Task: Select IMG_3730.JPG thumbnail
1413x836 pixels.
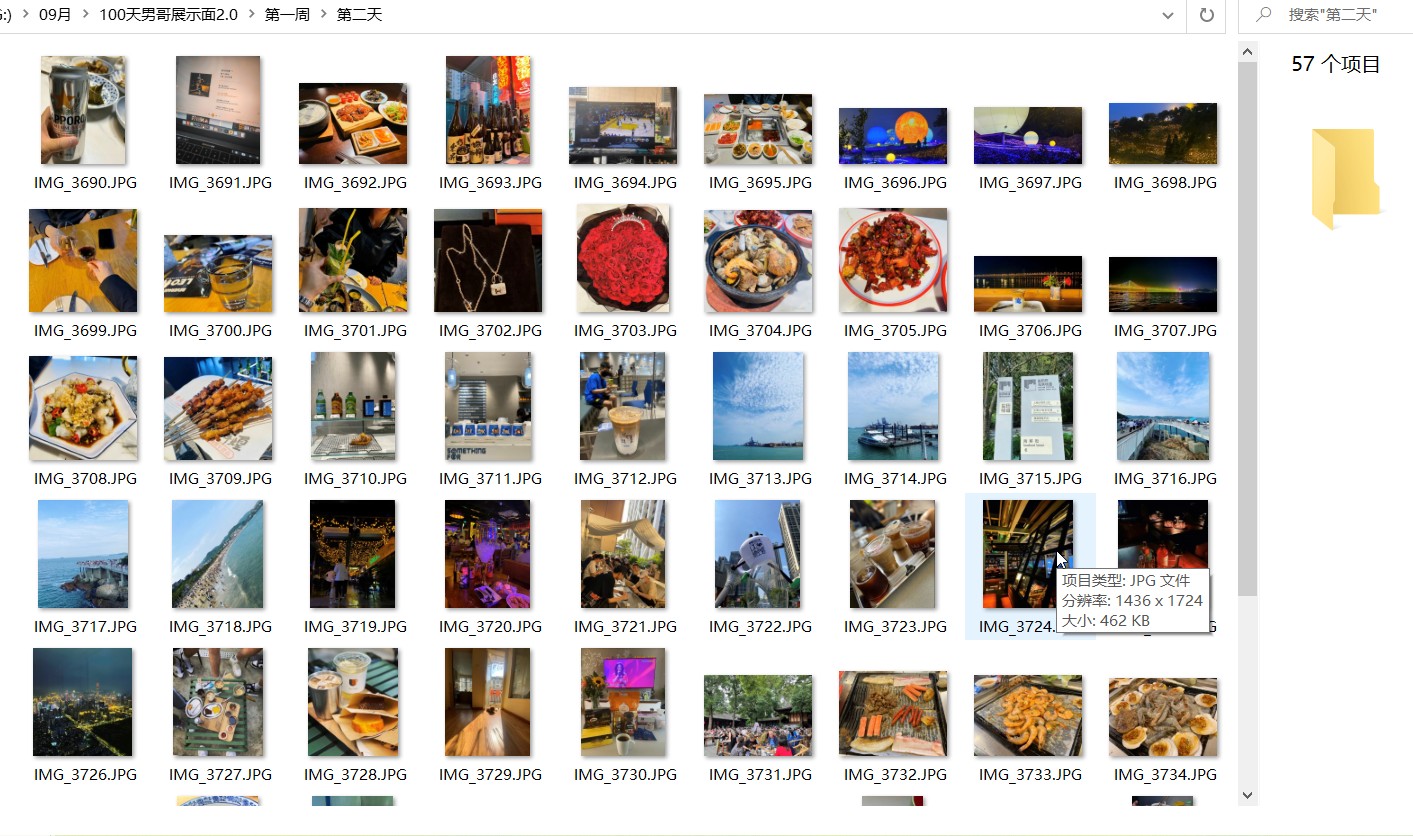Action: (x=623, y=702)
